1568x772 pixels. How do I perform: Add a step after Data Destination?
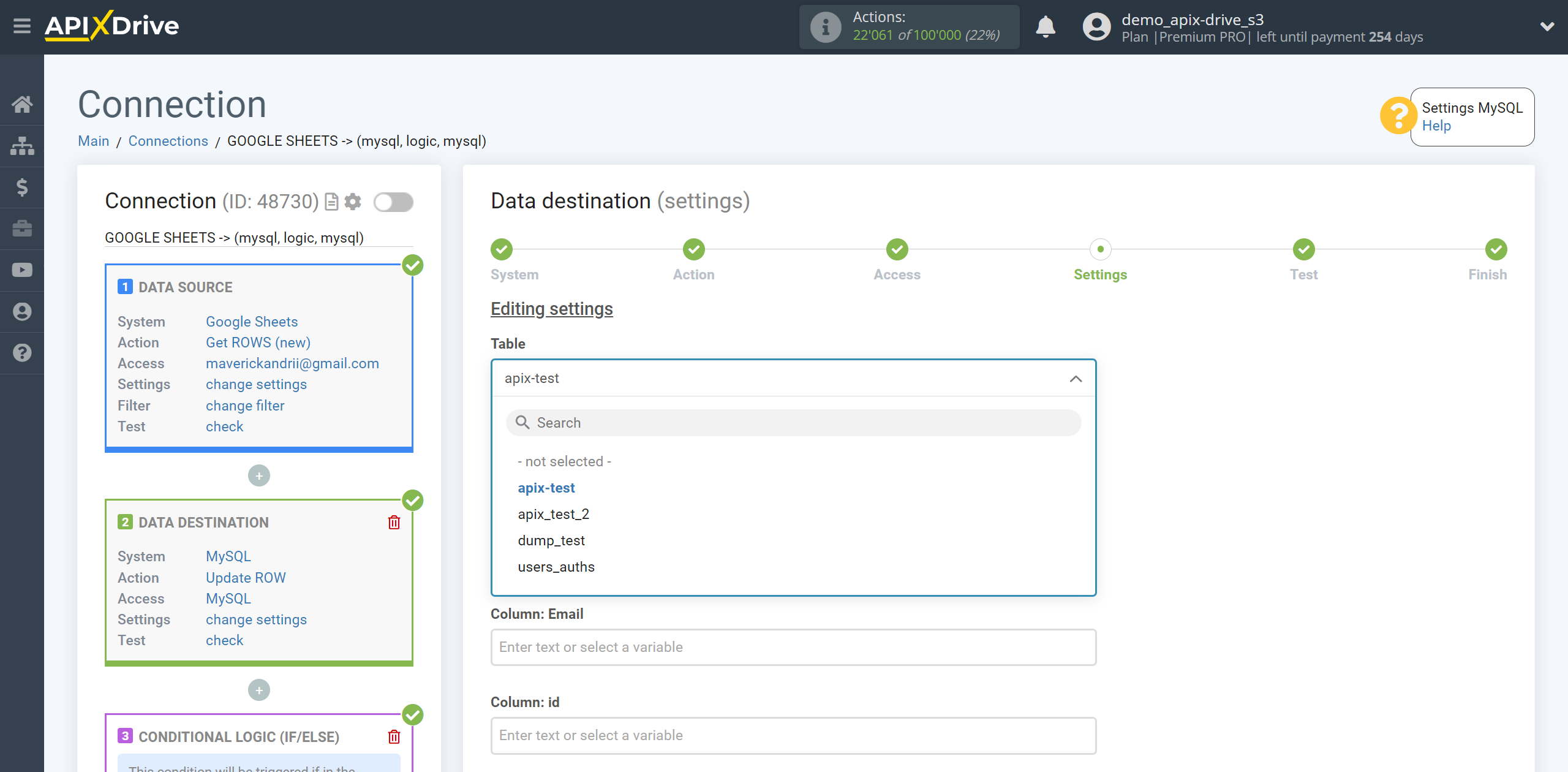(259, 690)
